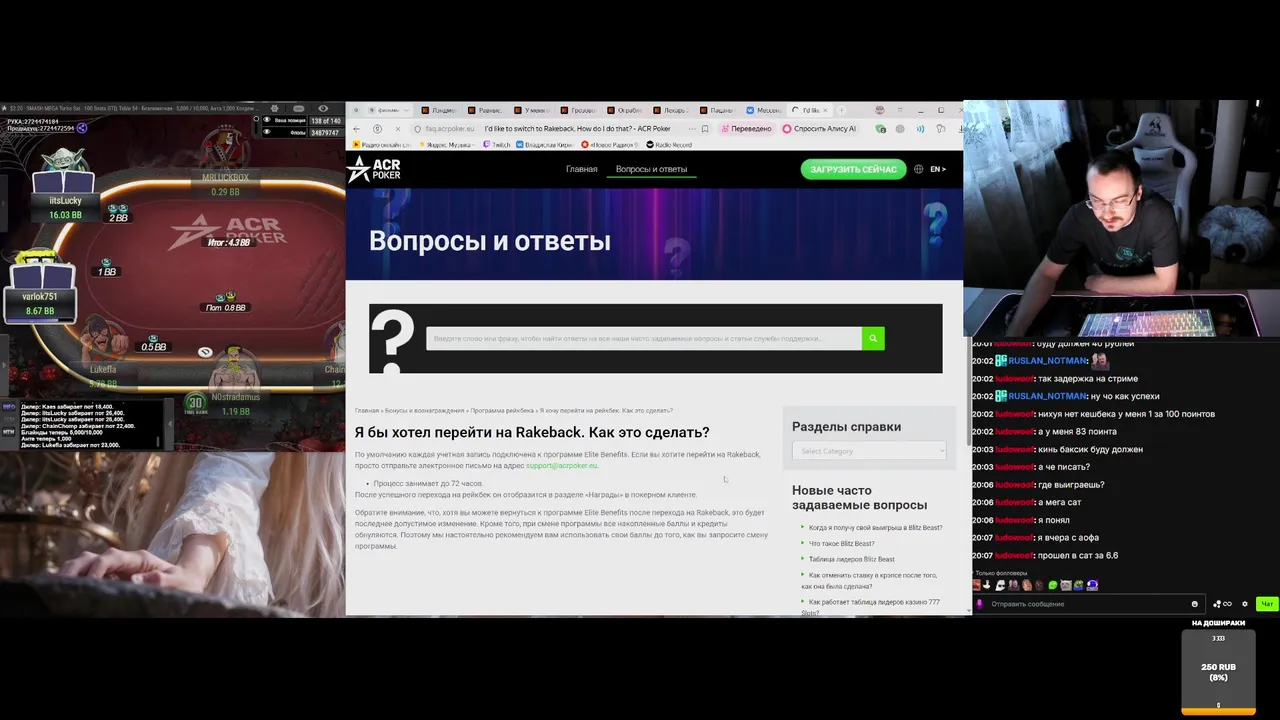Collapse the poker chat log arrow
The image size is (1280, 720).
point(169,423)
